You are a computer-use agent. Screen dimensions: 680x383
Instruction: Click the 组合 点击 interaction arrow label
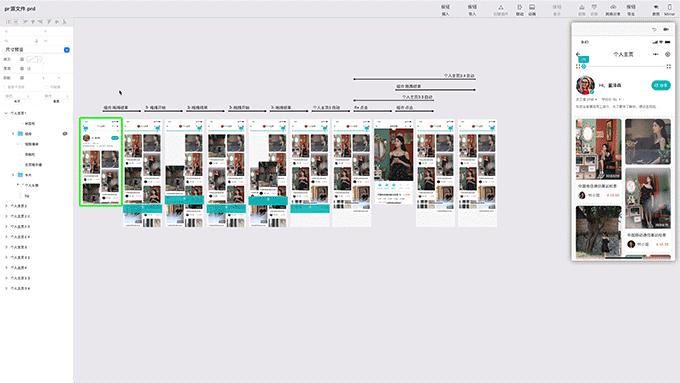404,107
